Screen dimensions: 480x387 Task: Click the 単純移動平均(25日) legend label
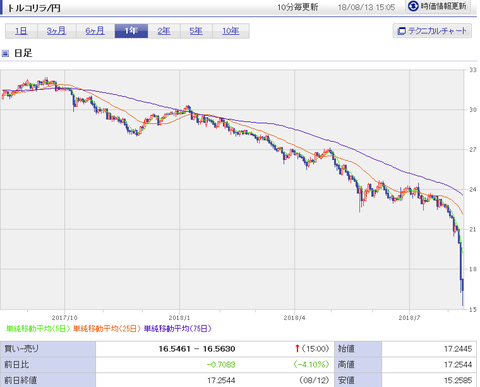(x=107, y=329)
